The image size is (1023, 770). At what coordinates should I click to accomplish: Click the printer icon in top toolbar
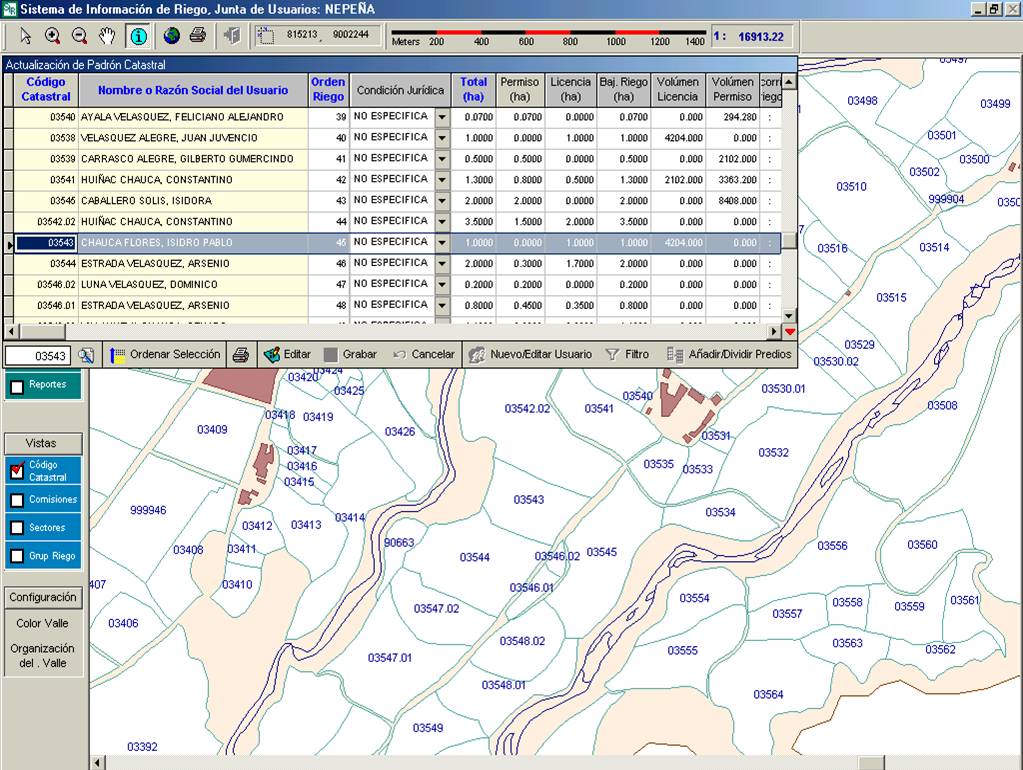pyautogui.click(x=198, y=36)
